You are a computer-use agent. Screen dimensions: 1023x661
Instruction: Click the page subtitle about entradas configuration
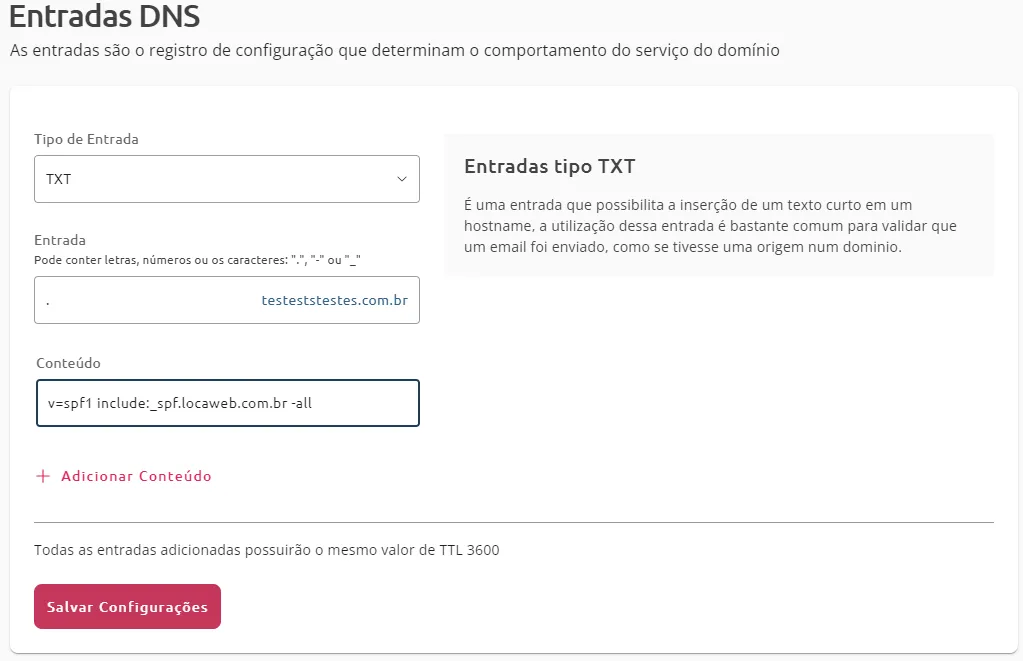click(x=394, y=50)
